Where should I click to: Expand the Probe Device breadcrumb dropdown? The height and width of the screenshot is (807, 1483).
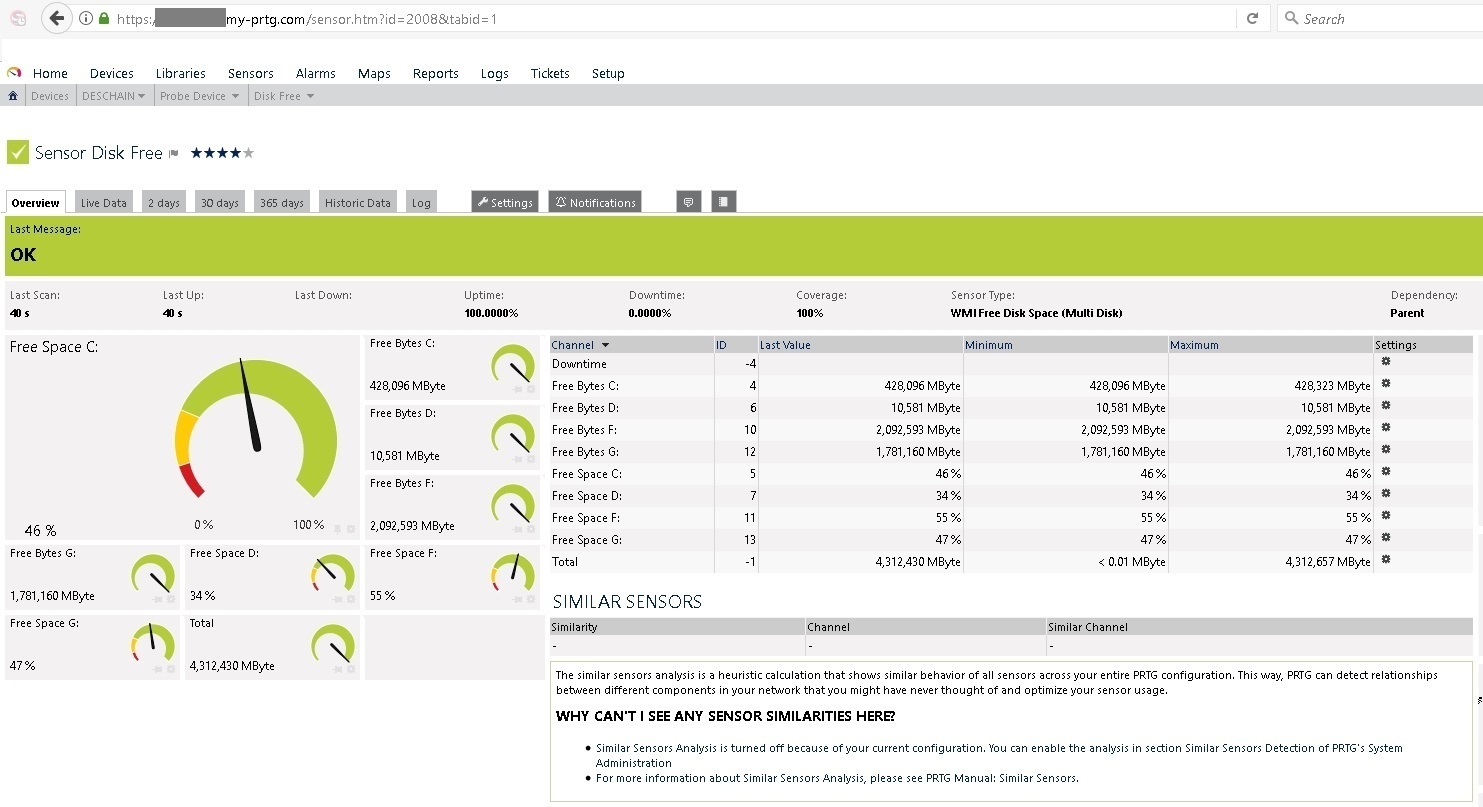coord(236,96)
